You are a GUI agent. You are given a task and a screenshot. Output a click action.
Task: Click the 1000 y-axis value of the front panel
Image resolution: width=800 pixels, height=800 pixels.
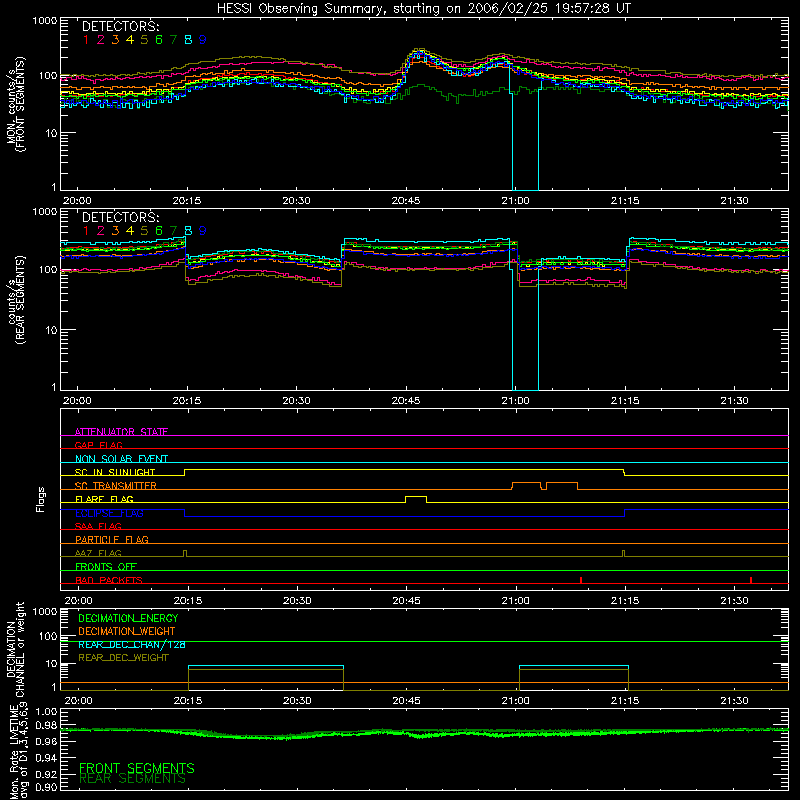tap(44, 21)
